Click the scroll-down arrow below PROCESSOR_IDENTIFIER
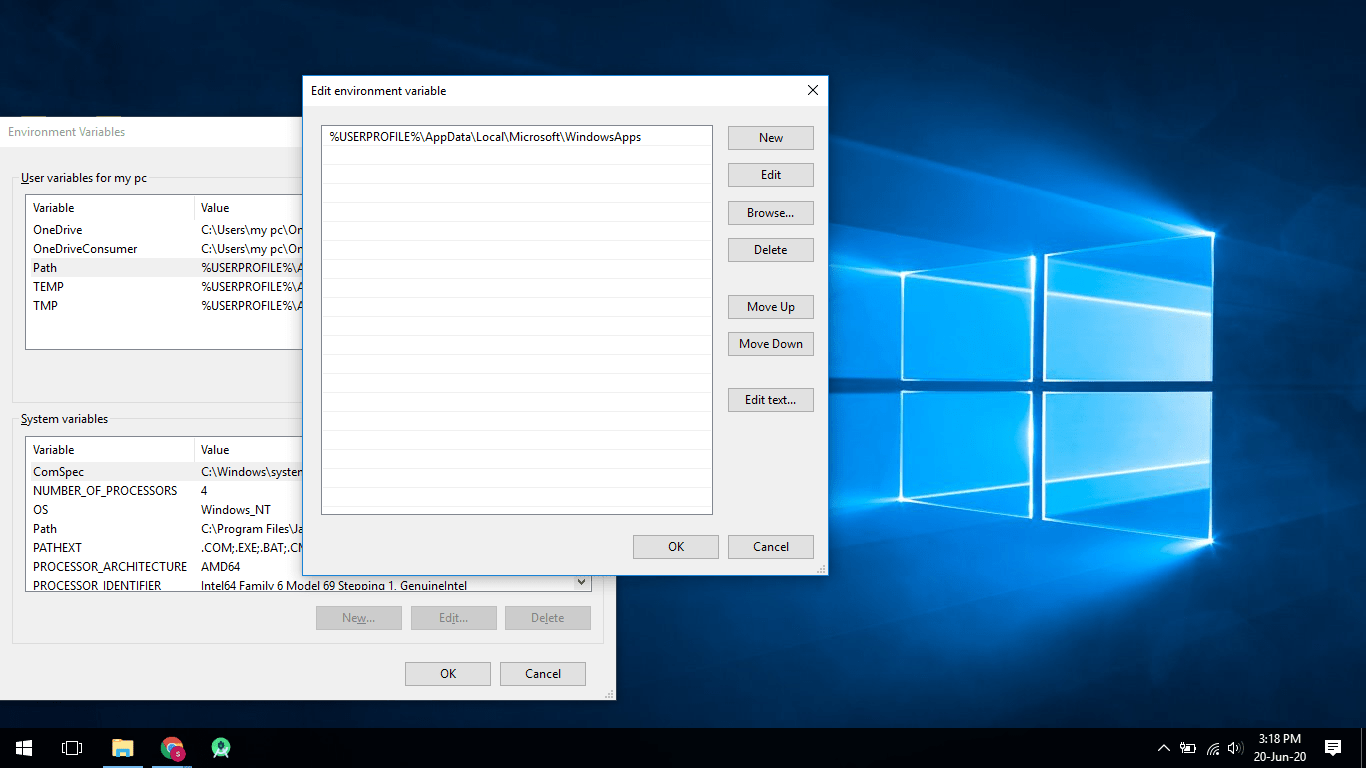Screen dimensions: 1366x768 coord(580,582)
